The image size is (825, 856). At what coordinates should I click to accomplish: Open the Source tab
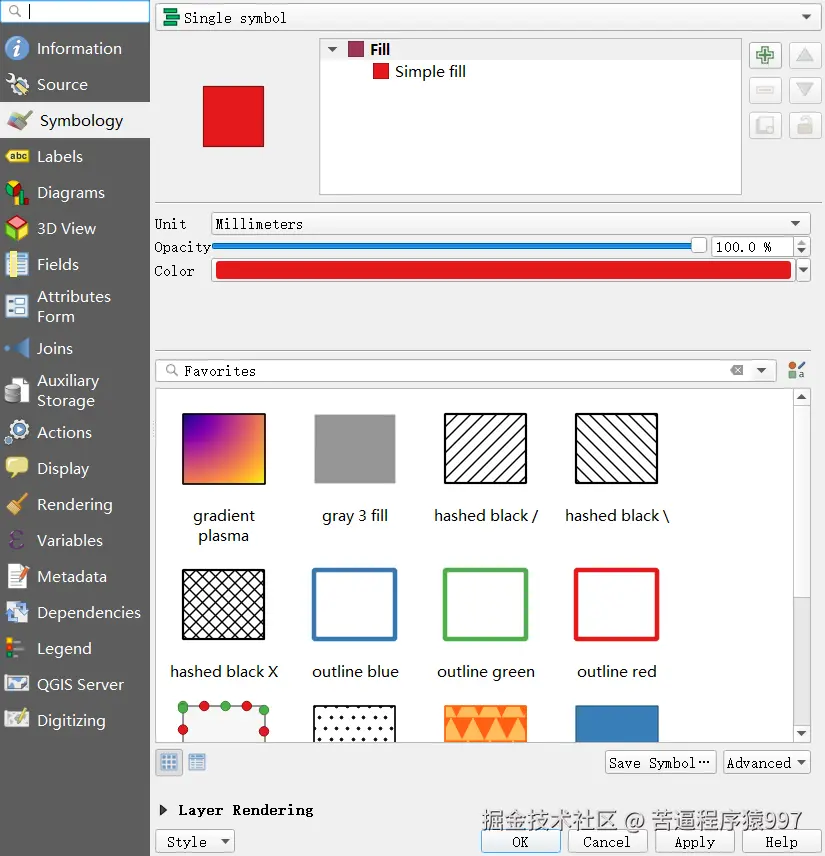[75, 85]
